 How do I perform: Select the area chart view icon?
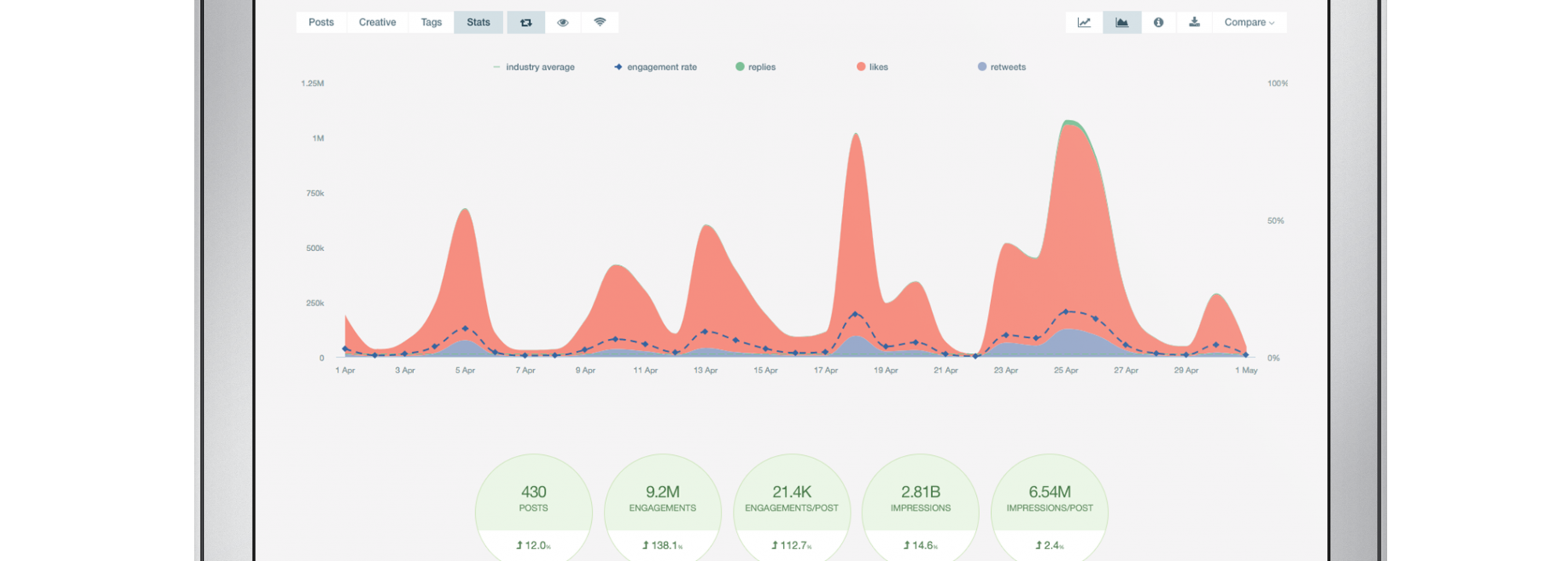[1122, 23]
